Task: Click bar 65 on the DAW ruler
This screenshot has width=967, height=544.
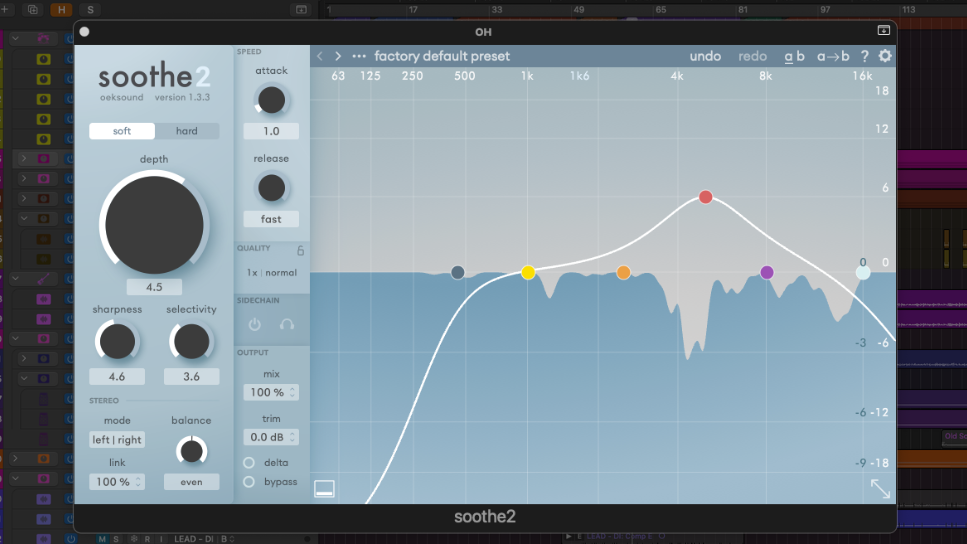Action: [x=660, y=9]
